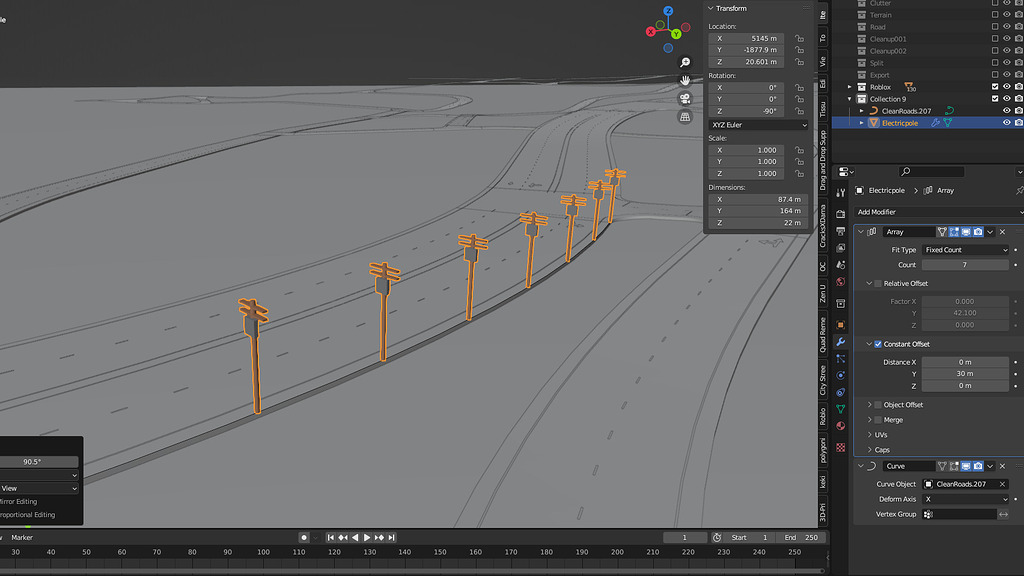1024x576 pixels.
Task: Hide Electricpole in the viewport
Action: (1006, 123)
